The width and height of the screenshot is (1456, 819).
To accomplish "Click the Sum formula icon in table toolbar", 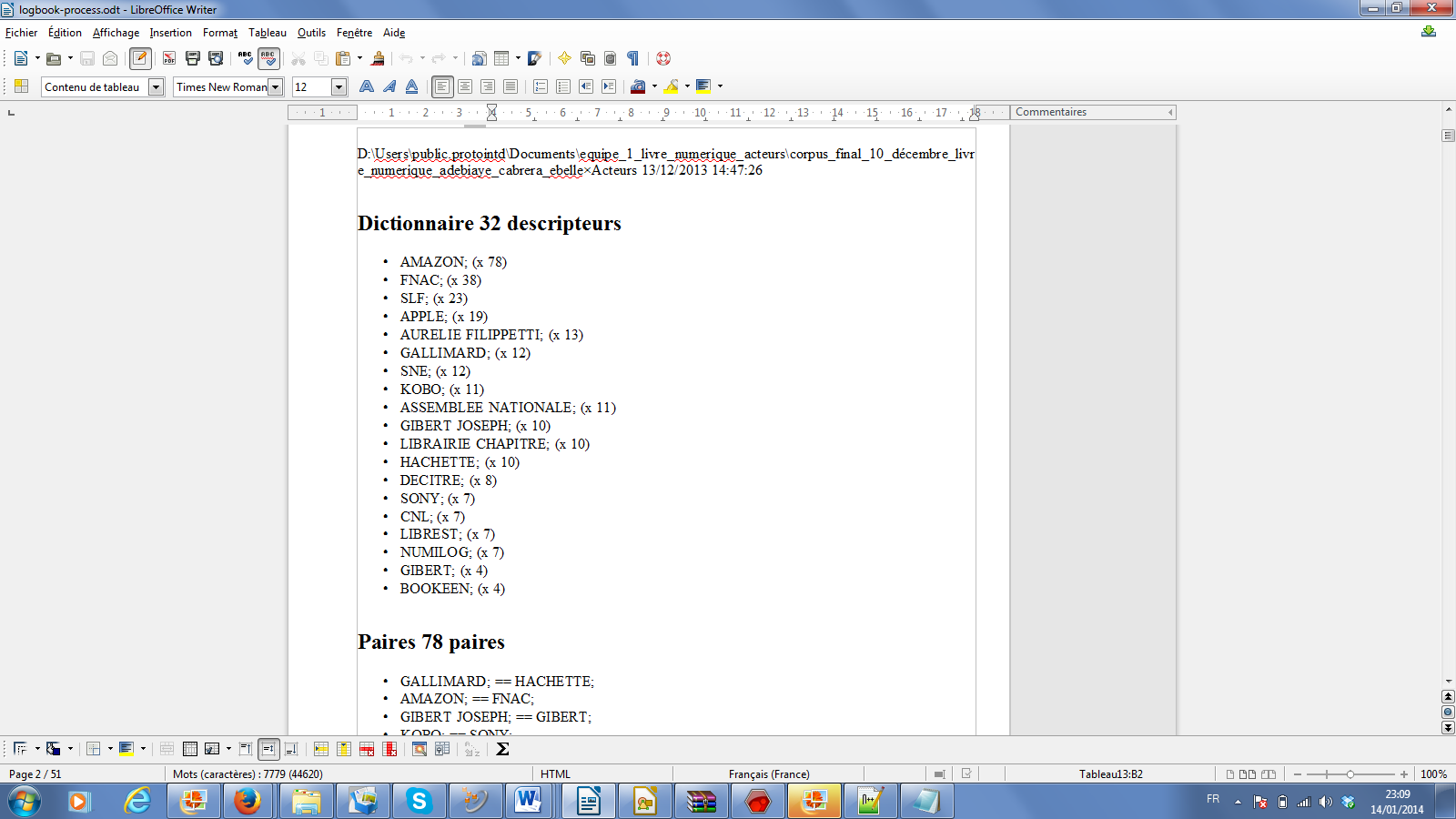I will pyautogui.click(x=502, y=749).
